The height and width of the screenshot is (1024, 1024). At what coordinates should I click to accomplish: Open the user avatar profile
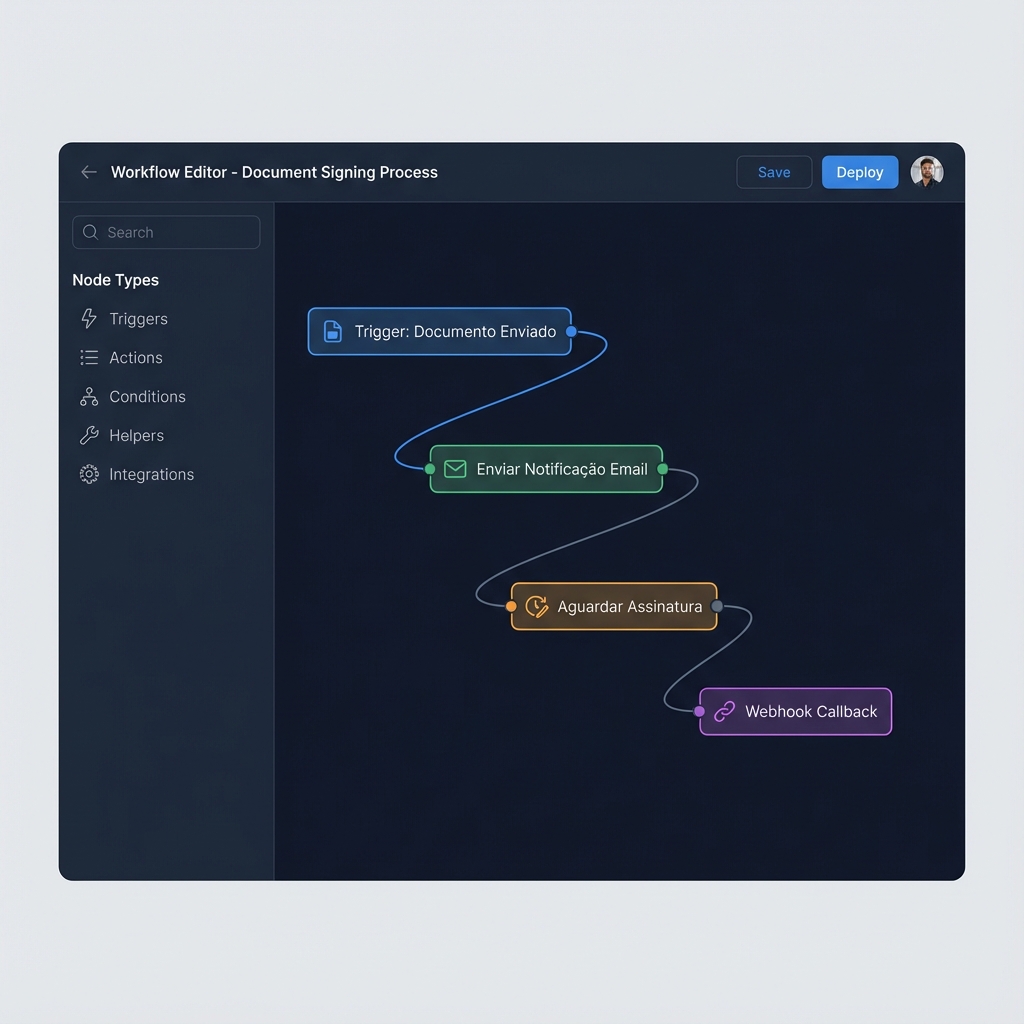[927, 172]
